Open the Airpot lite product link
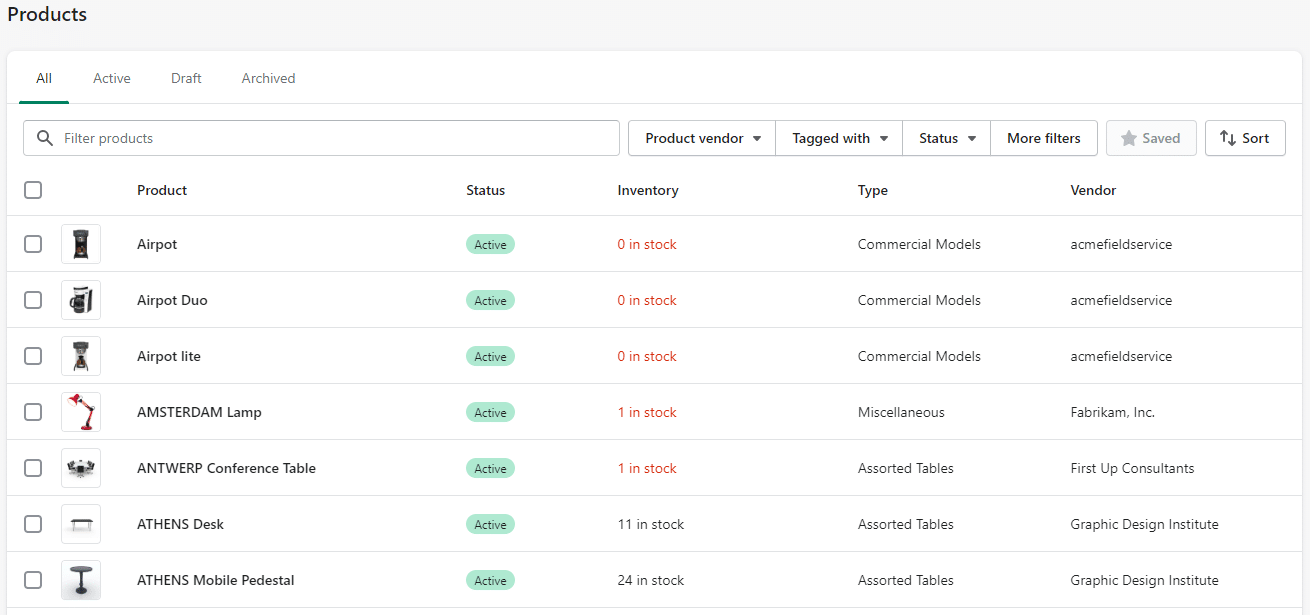 pyautogui.click(x=168, y=355)
